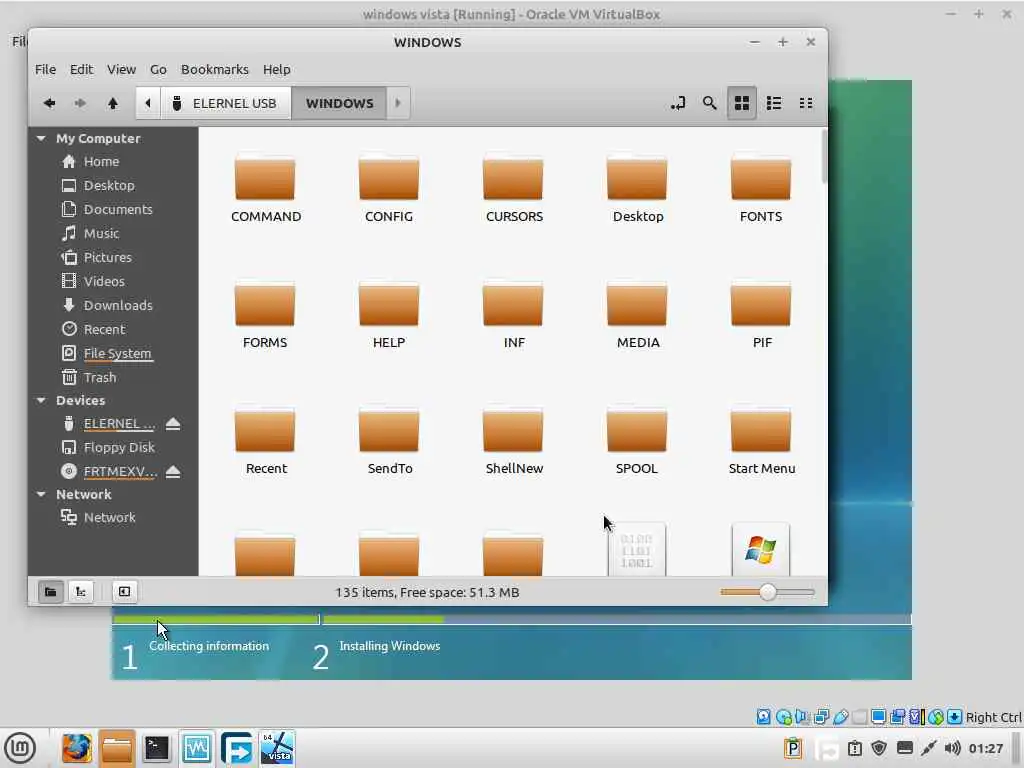1024x768 pixels.
Task: Go forward with the forward arrow
Action: (x=80, y=103)
